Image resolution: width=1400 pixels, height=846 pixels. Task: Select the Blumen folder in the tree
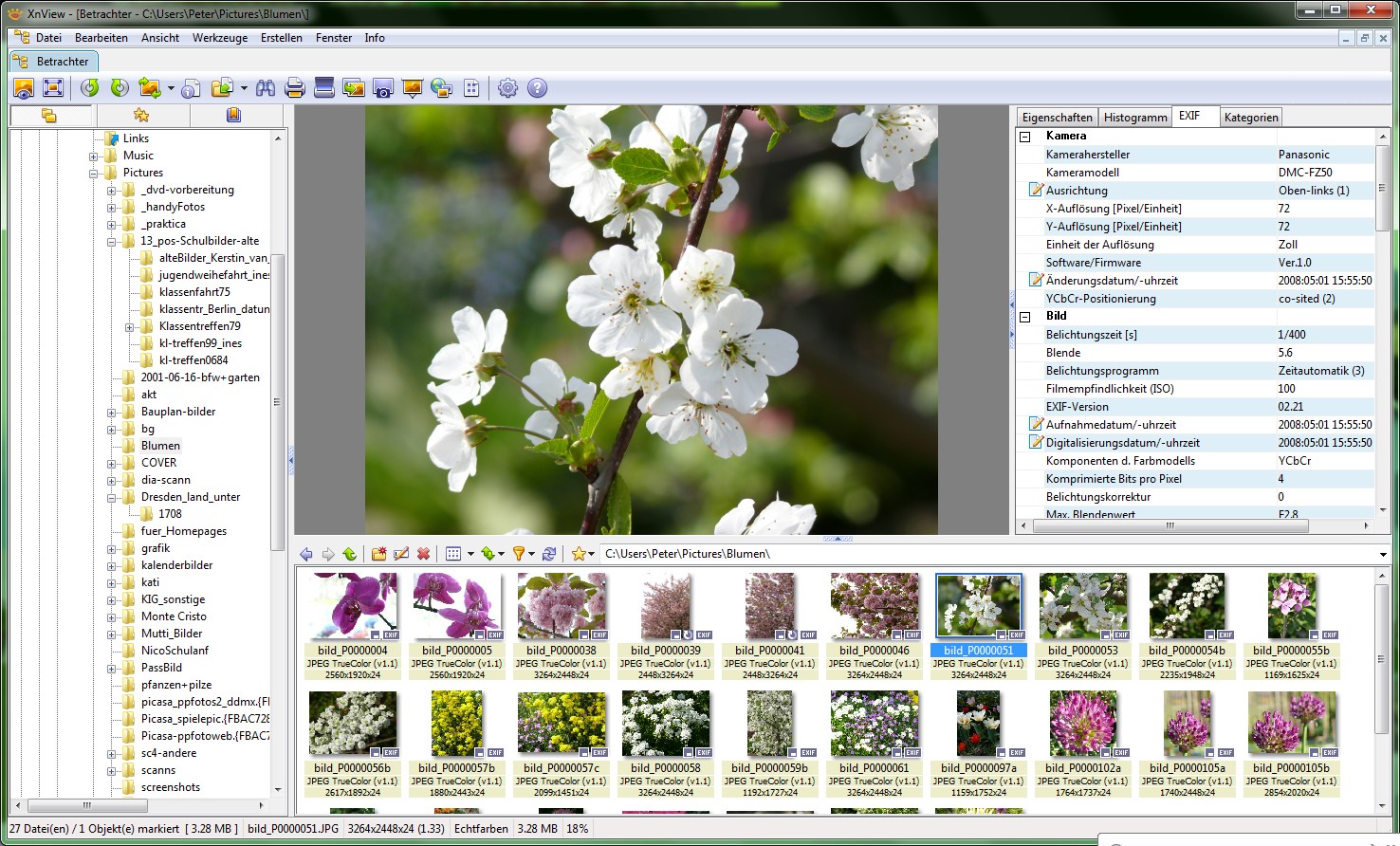(160, 446)
